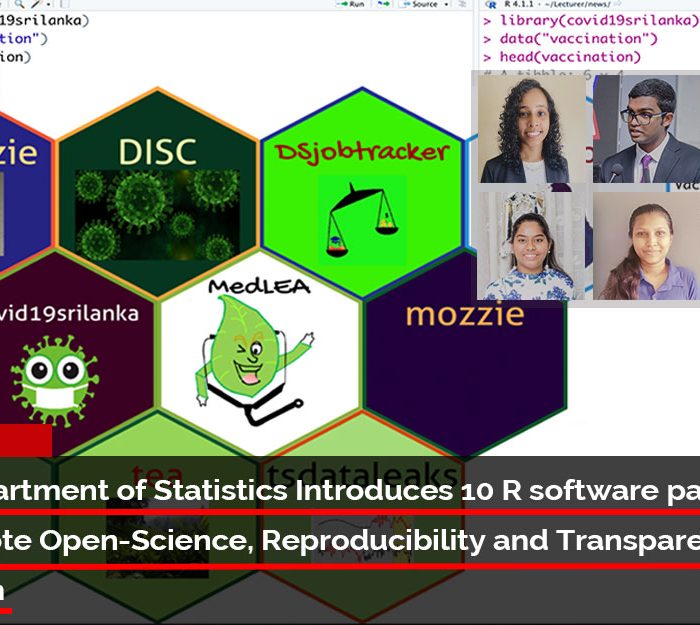Click the head(vaccination) line in console
The height and width of the screenshot is (625, 700).
click(570, 57)
